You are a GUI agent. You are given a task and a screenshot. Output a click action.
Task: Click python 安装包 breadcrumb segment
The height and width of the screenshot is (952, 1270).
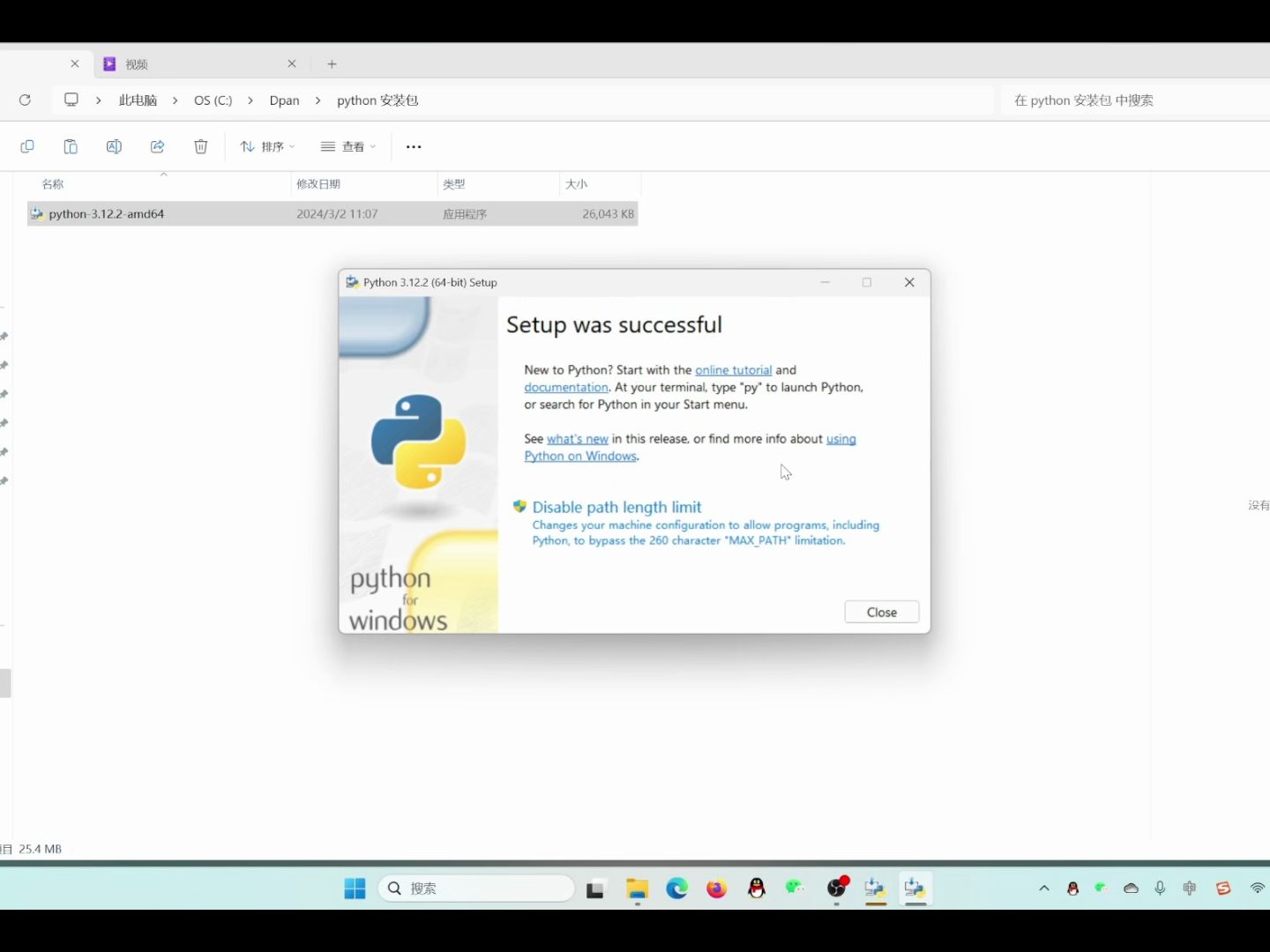point(377,100)
